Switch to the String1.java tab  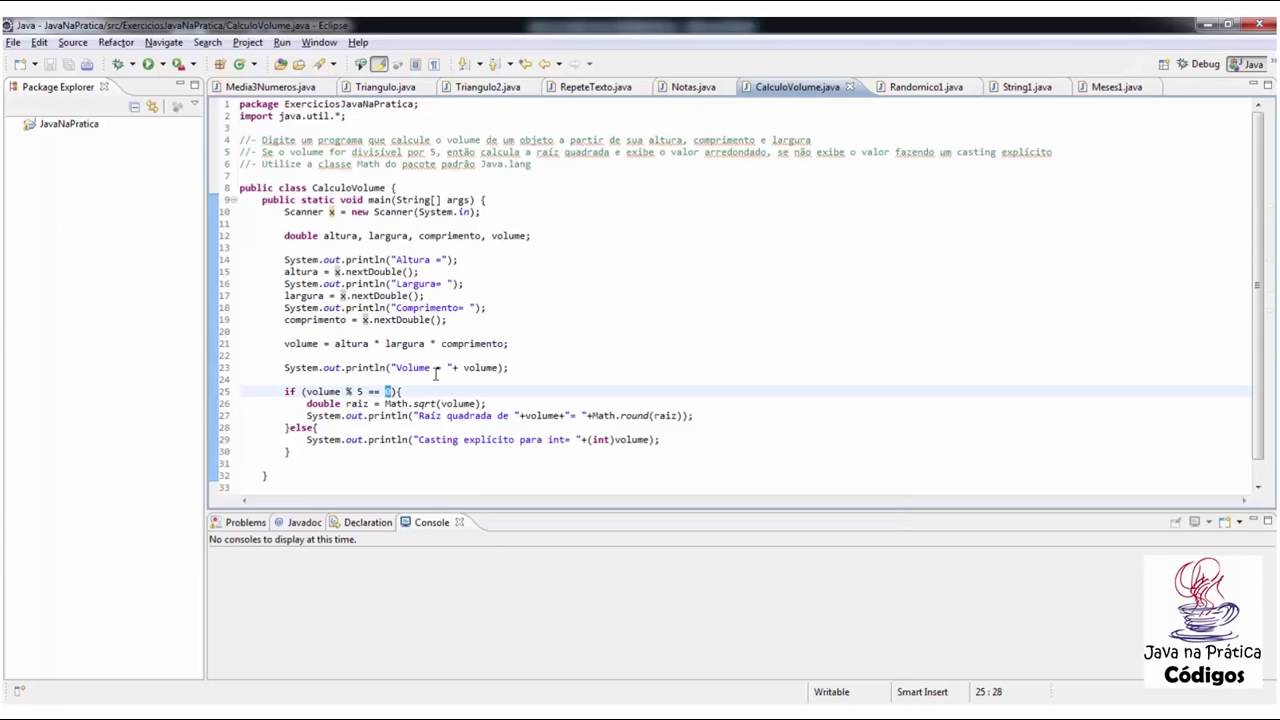point(1021,87)
